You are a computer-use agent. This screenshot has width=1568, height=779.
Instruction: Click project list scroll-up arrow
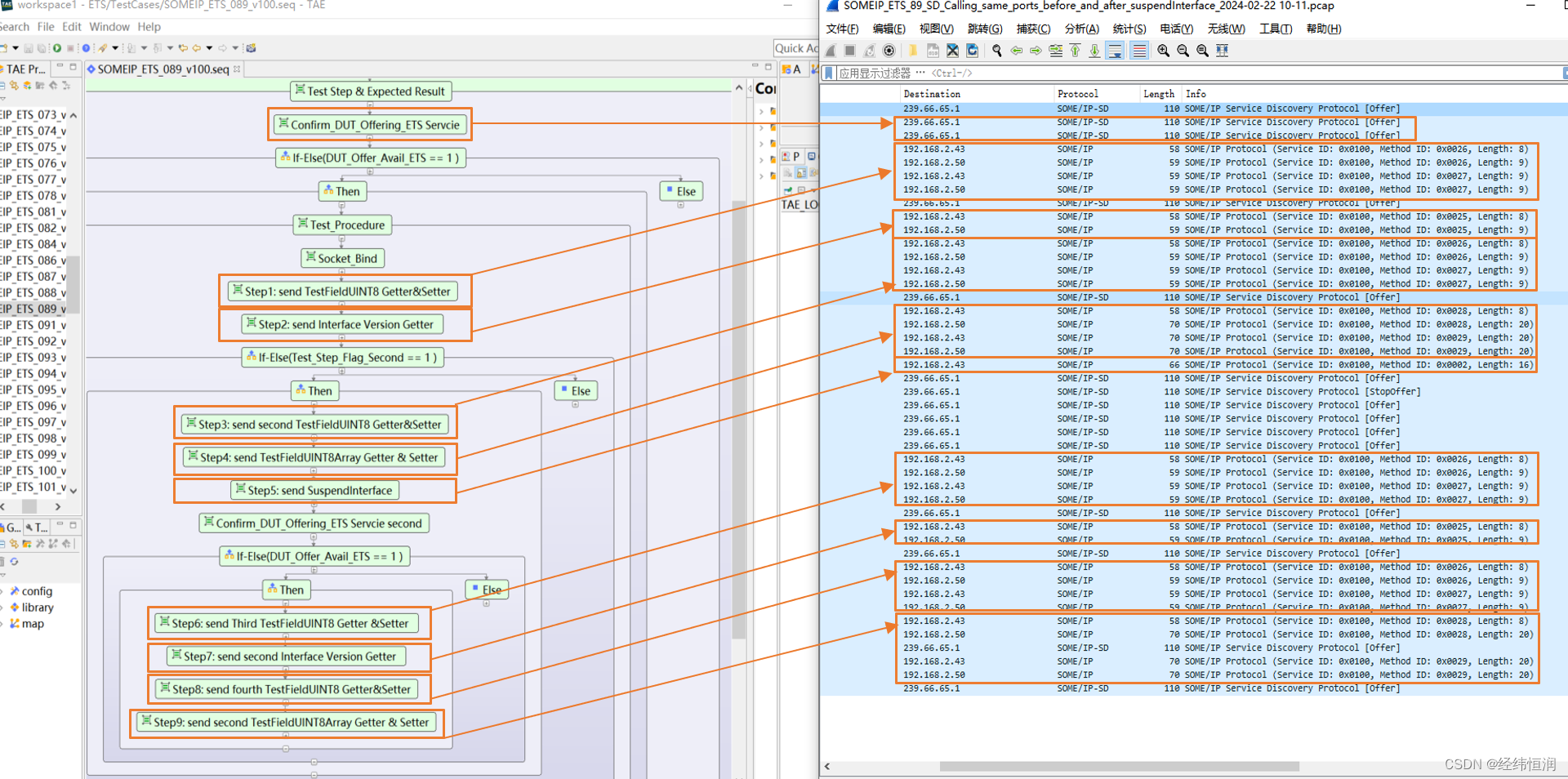coord(73,115)
